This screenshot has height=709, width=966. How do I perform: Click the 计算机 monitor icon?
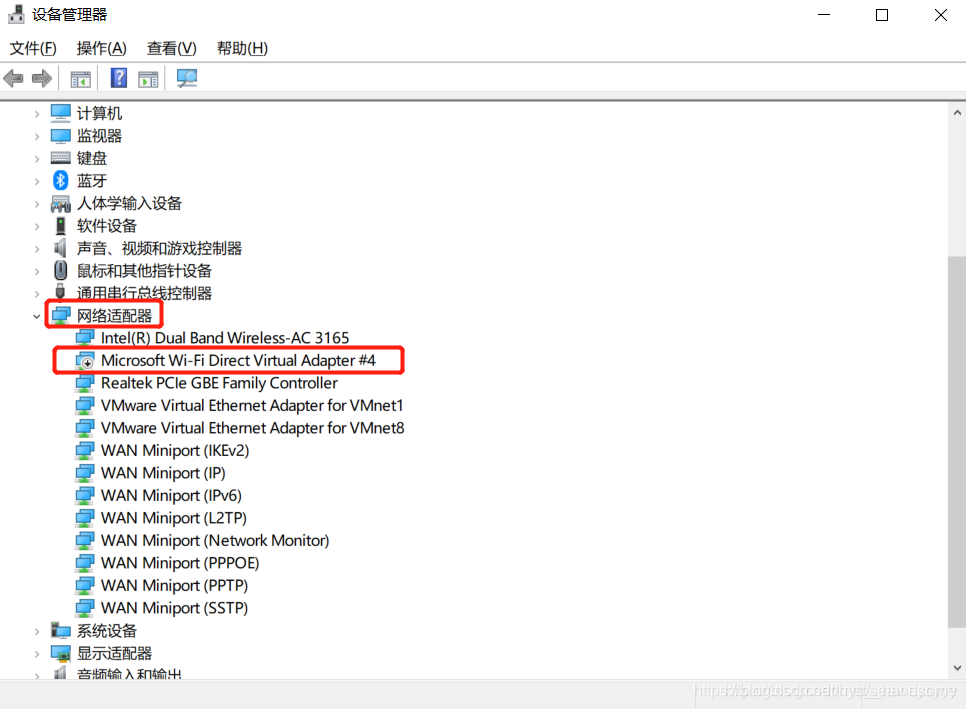point(60,113)
